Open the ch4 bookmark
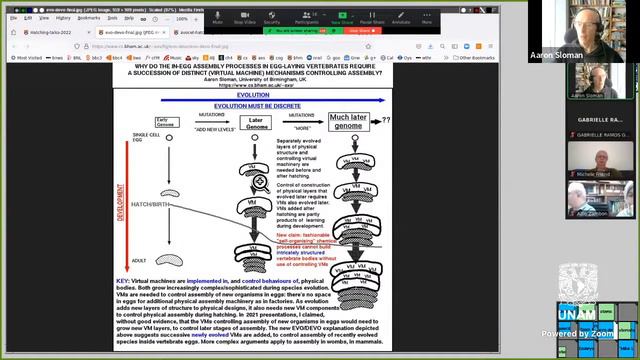The image size is (640, 360). [226, 58]
